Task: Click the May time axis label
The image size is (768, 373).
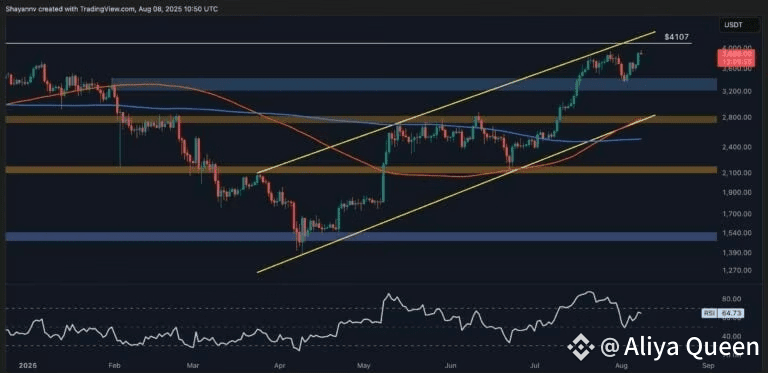Action: click(364, 366)
